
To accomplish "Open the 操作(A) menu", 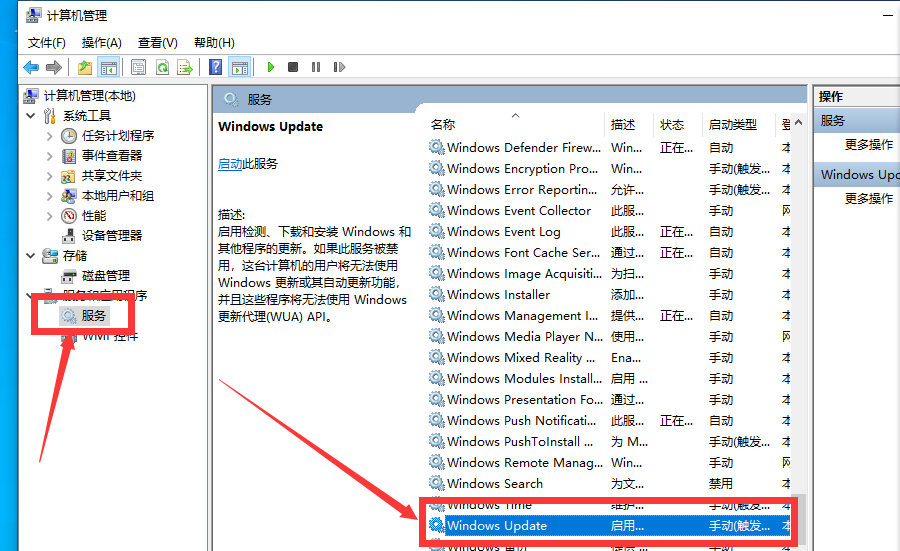I will pos(101,42).
